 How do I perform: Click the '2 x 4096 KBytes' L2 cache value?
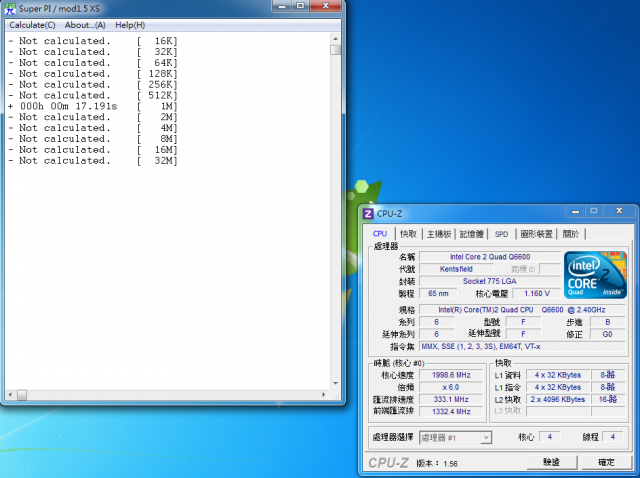[x=558, y=400]
